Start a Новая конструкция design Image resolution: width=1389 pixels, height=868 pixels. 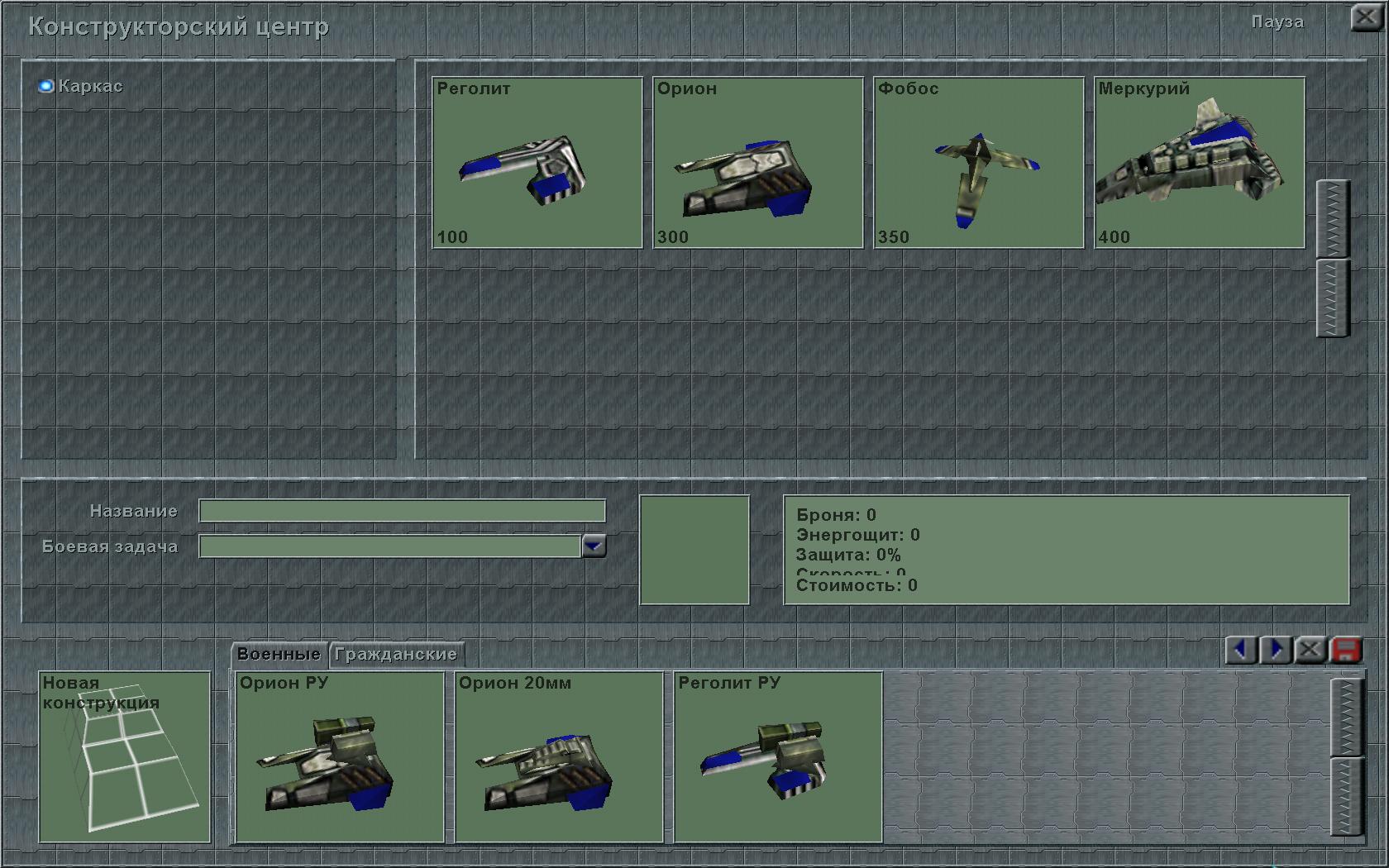125,757
